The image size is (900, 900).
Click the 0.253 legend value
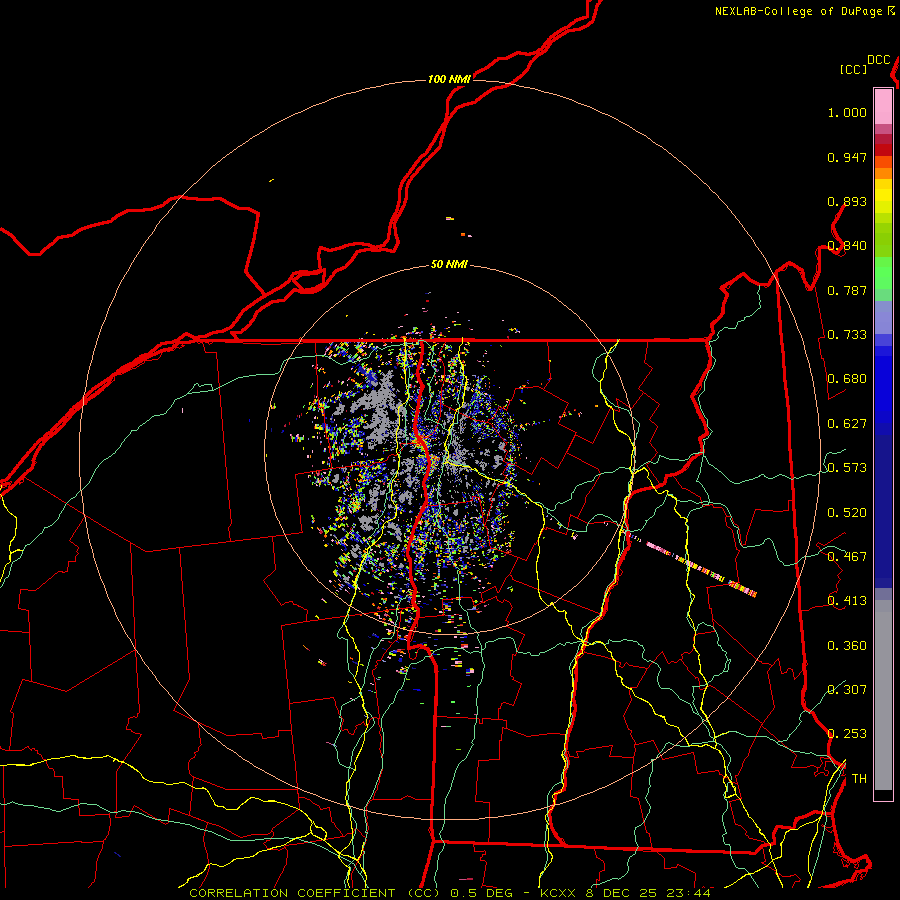[x=847, y=734]
